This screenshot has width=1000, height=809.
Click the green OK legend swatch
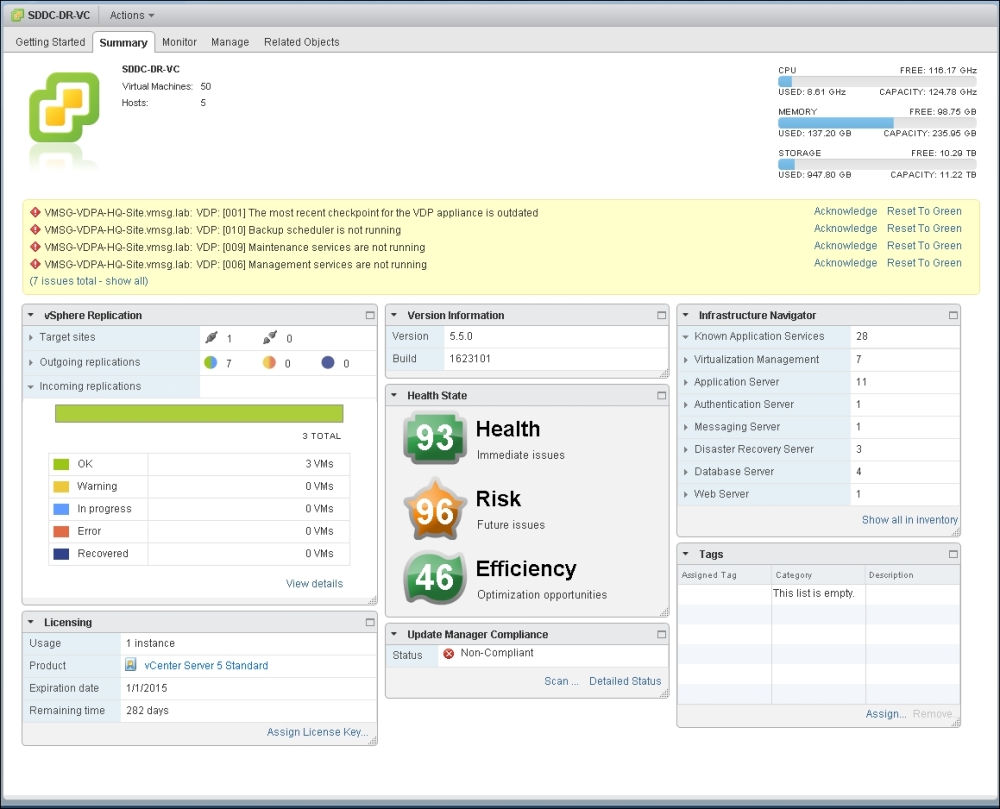click(x=61, y=464)
